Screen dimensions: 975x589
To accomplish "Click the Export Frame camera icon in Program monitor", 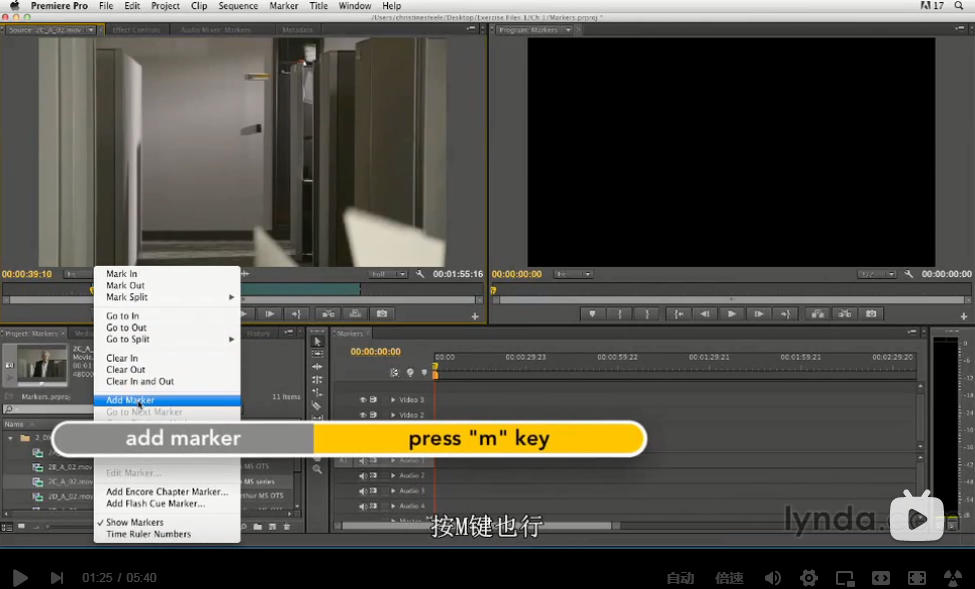I will [870, 314].
